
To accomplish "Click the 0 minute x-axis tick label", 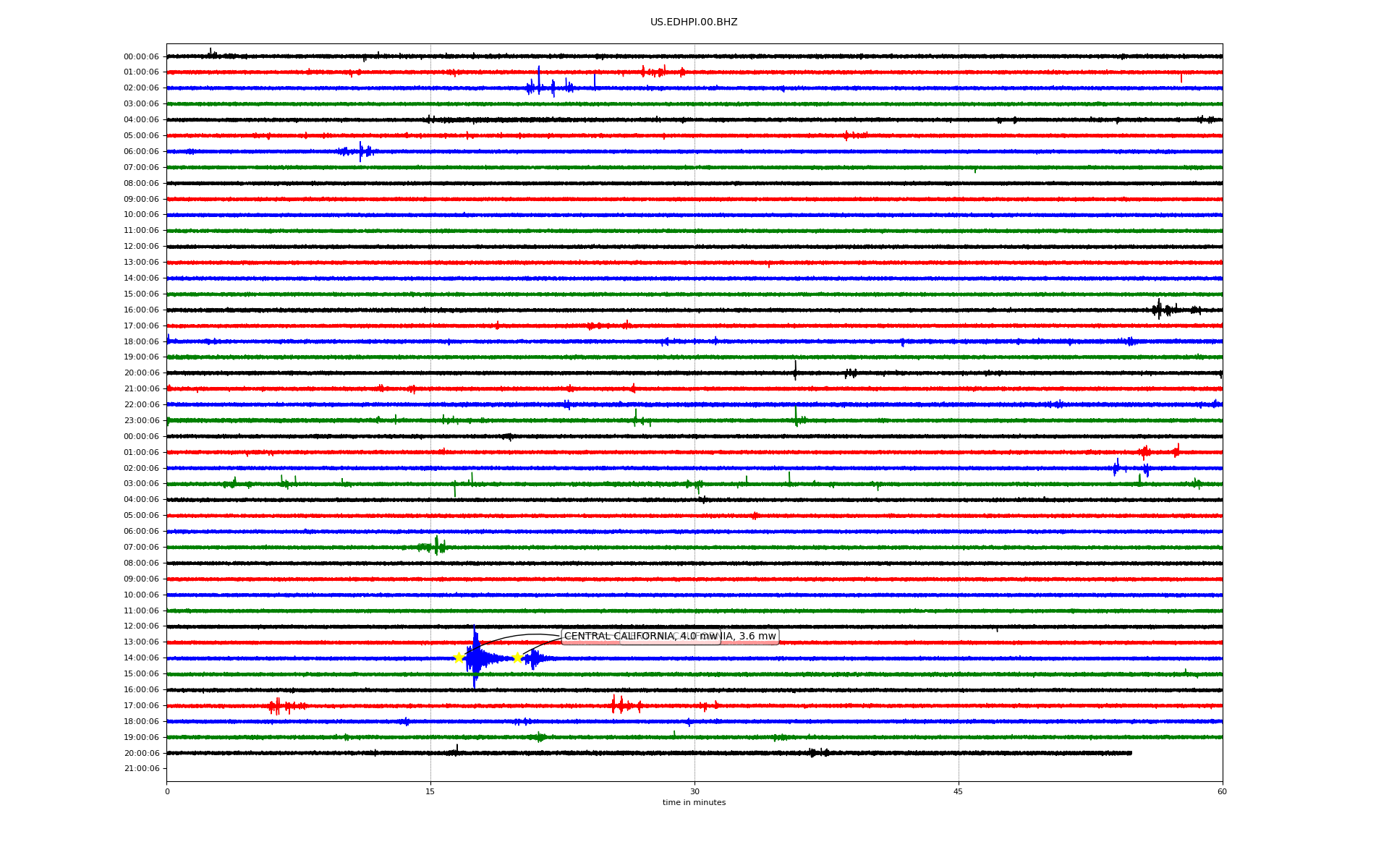I will pyautogui.click(x=167, y=791).
